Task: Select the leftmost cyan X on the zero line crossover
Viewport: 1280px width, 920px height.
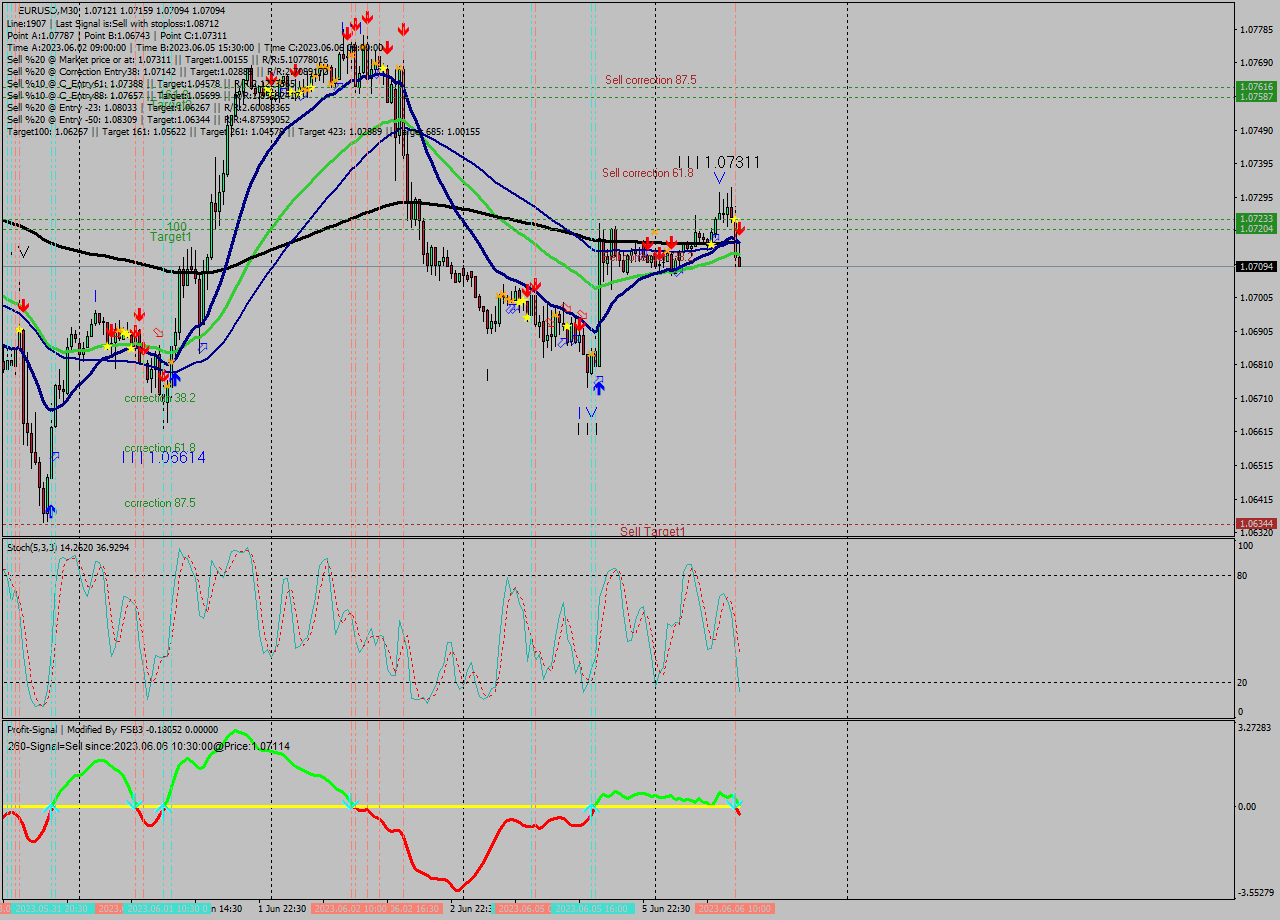Action: (x=53, y=804)
